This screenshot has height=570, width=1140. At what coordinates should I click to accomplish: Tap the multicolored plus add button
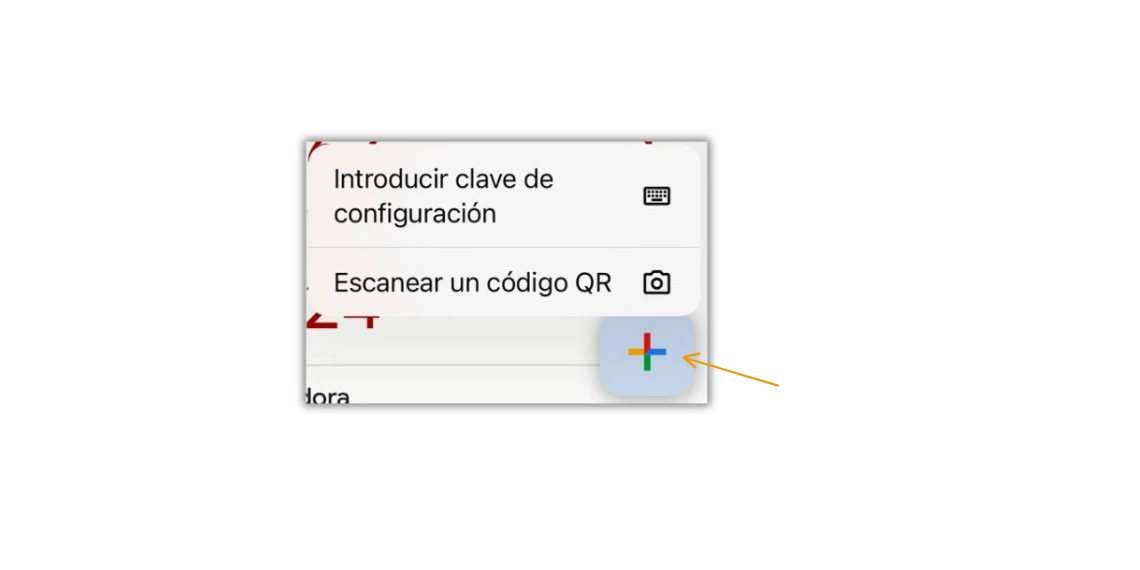tap(647, 352)
